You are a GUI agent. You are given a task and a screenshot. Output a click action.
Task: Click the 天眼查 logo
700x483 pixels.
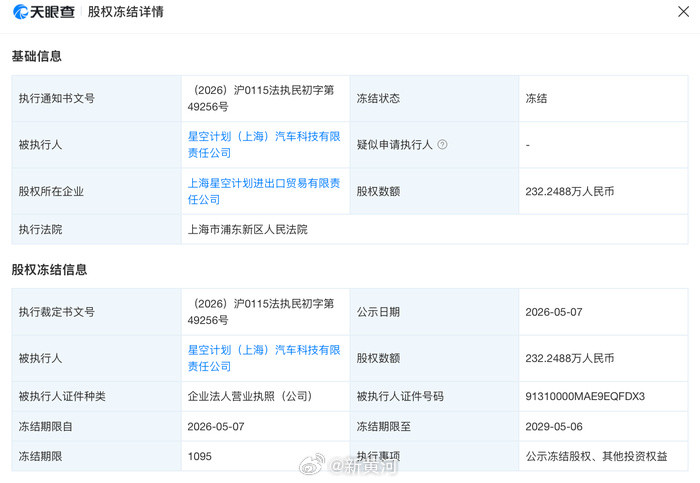click(44, 12)
